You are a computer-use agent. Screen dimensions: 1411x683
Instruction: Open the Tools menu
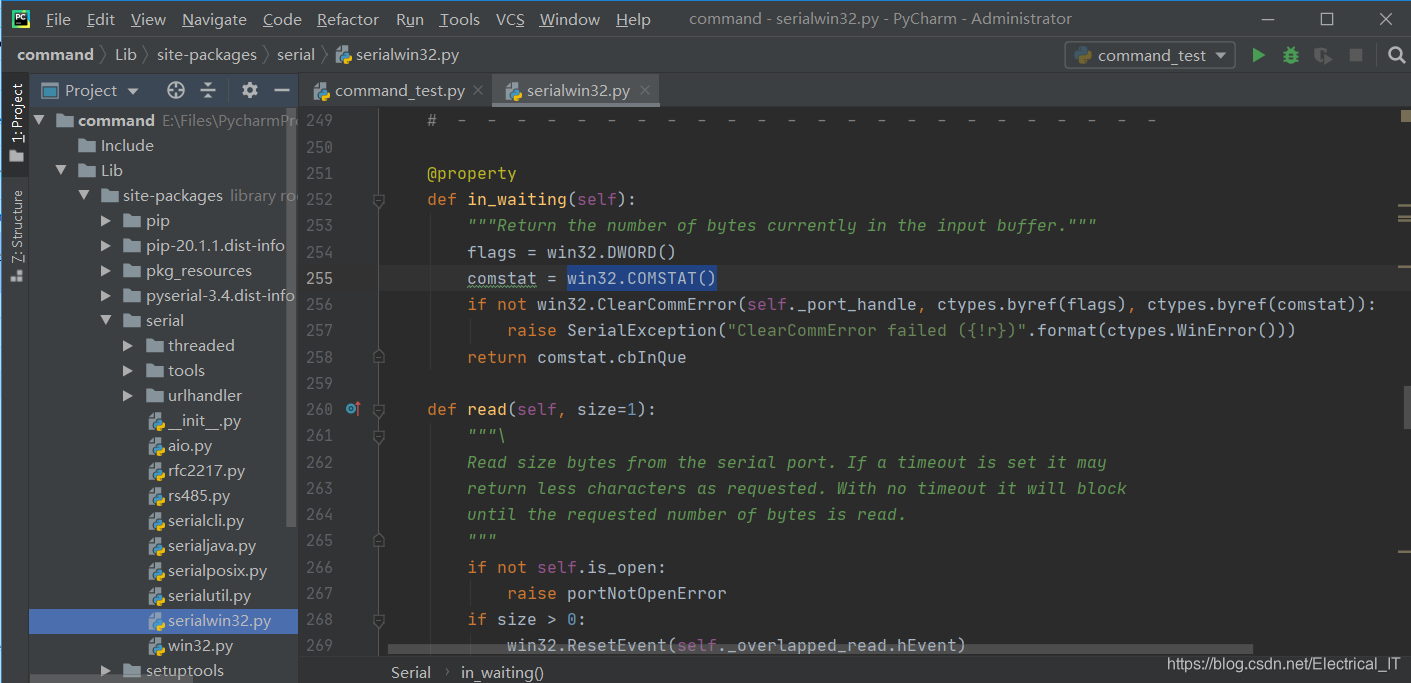460,19
